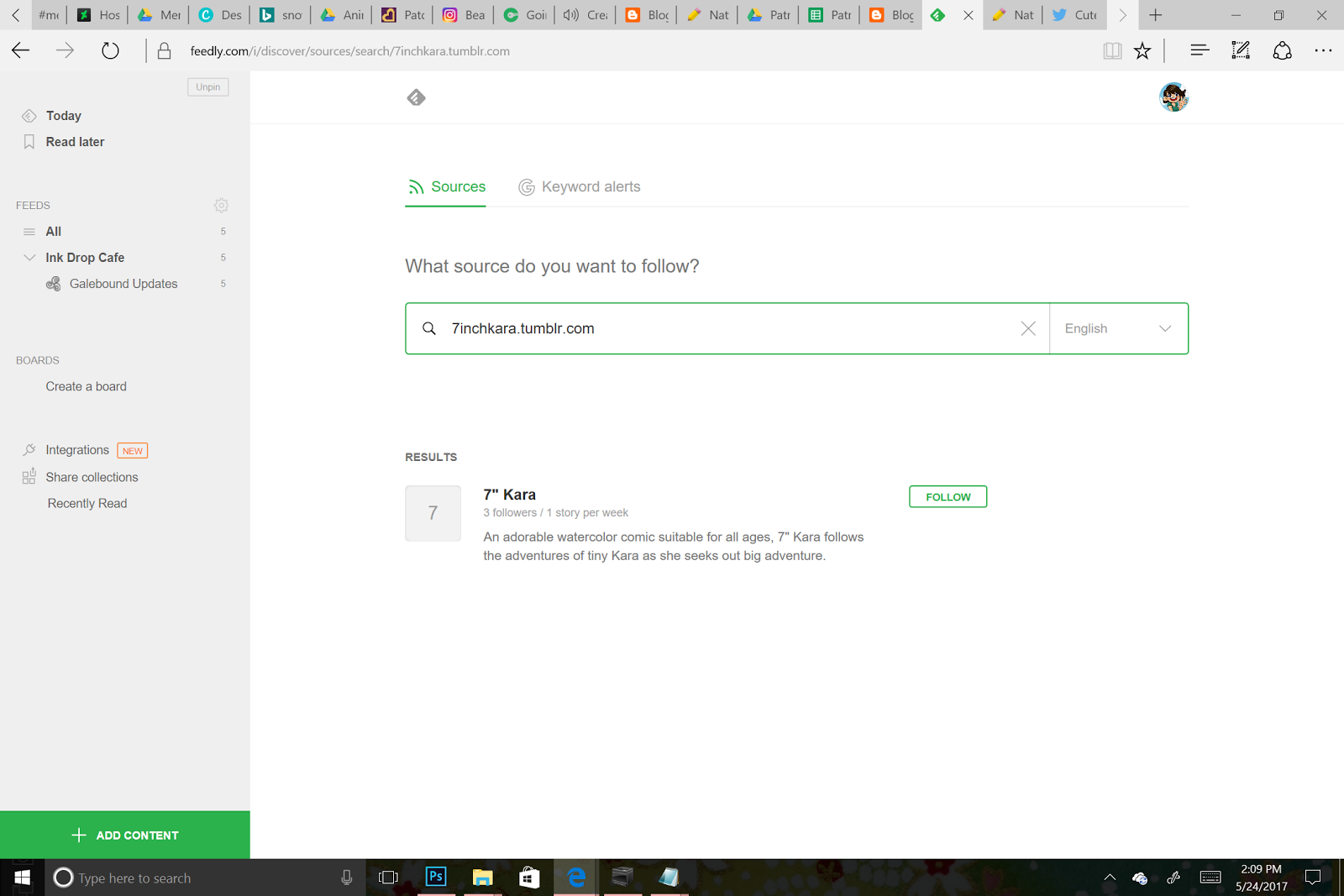
Task: Open the Windows Start menu
Action: pos(23,878)
